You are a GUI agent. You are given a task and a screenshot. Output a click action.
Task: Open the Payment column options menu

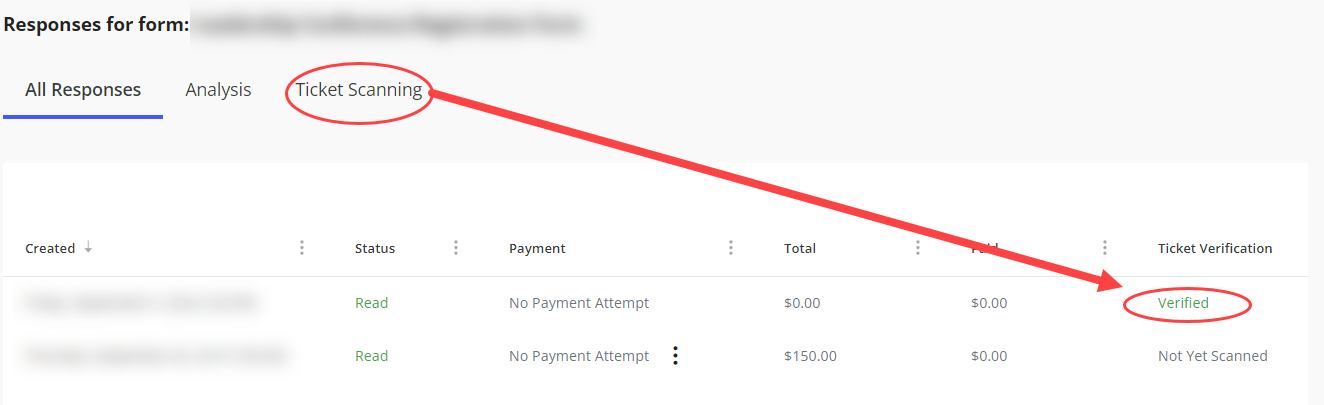coord(731,248)
